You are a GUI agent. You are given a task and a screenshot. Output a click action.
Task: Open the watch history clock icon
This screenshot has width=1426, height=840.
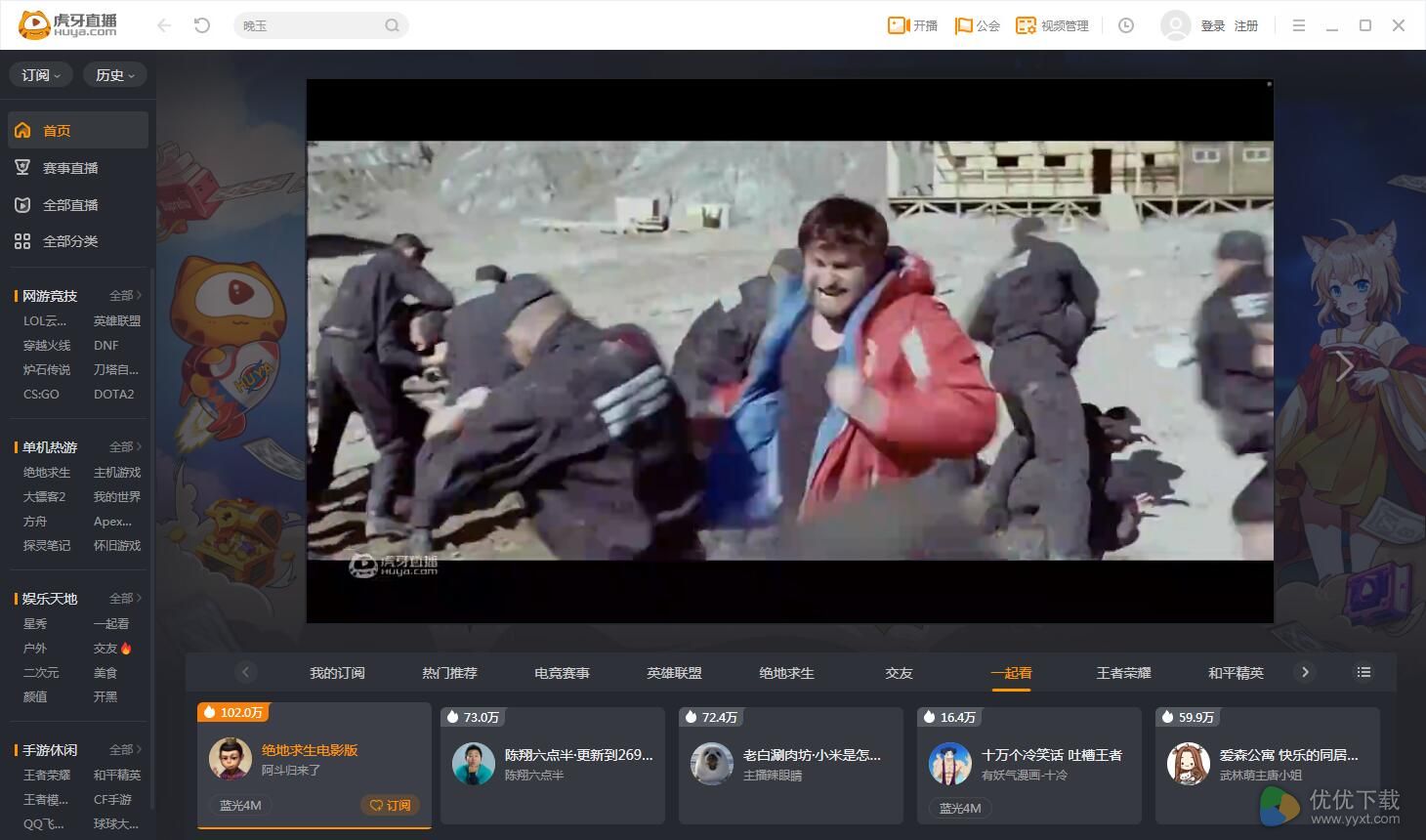[1126, 25]
